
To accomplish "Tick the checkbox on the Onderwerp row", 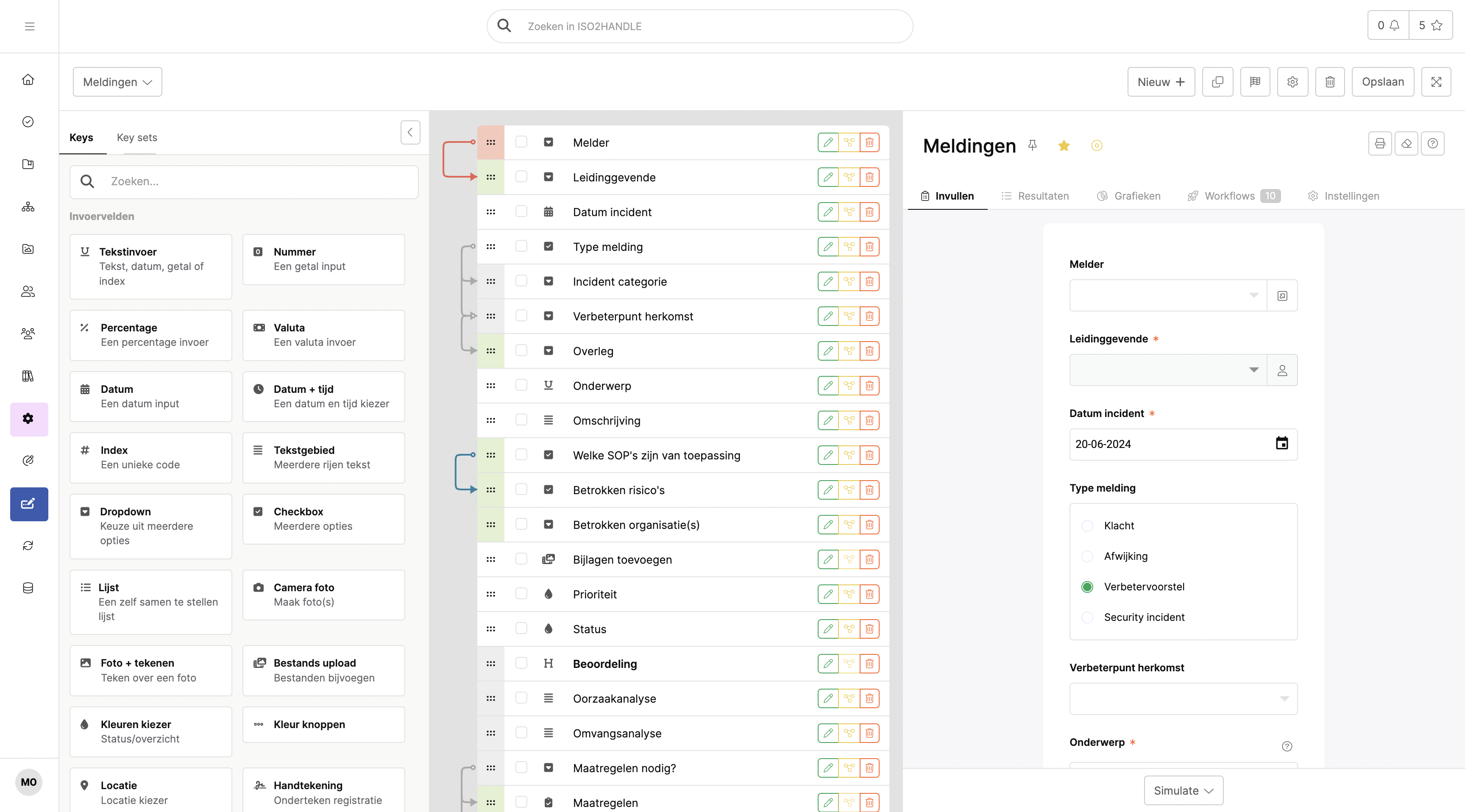I will (521, 385).
